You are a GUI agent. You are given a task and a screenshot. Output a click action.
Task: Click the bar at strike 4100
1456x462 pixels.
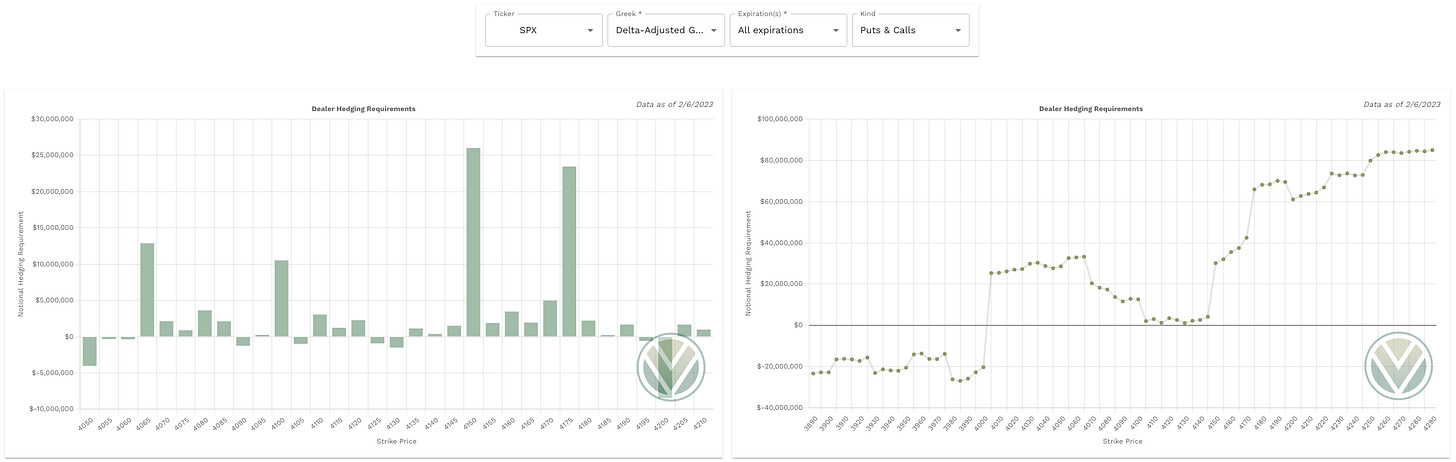coord(282,298)
